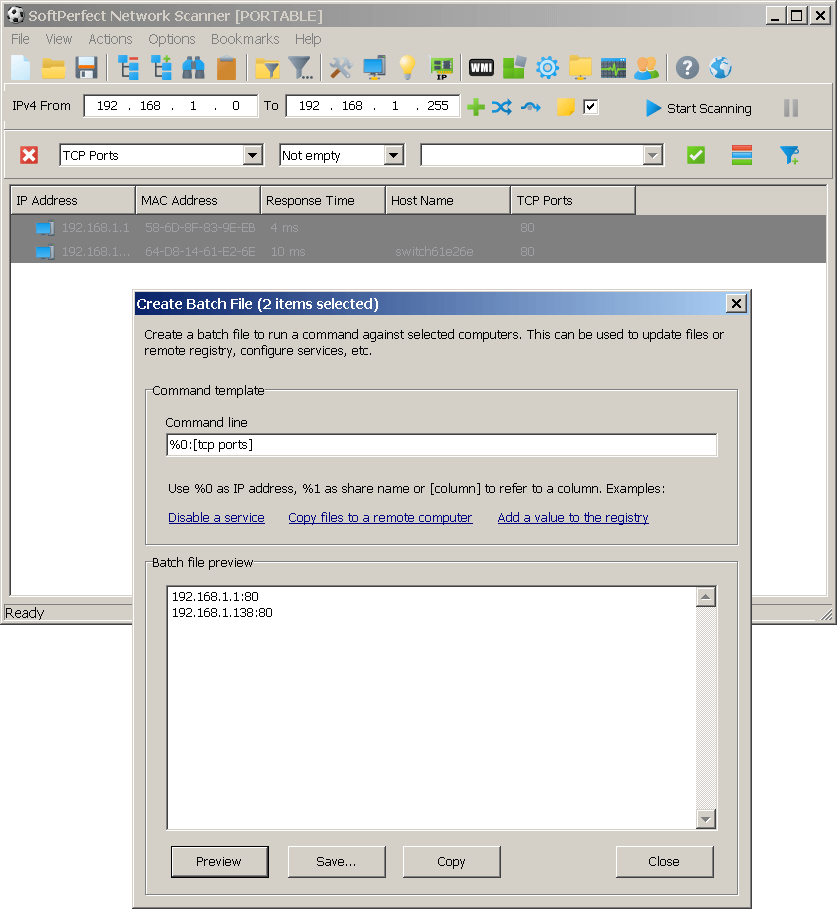Open the WMI query icon
The image size is (838, 910).
tap(481, 68)
